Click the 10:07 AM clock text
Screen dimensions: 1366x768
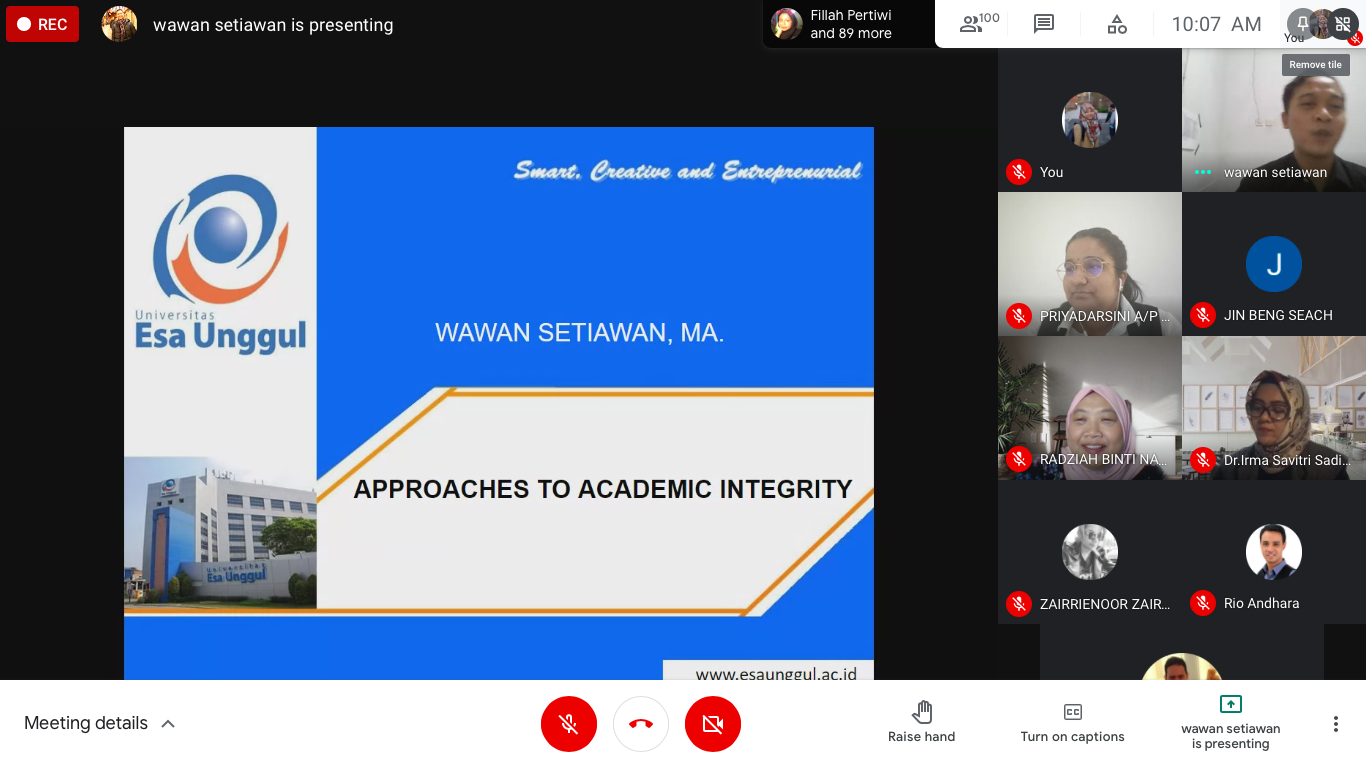[1216, 24]
